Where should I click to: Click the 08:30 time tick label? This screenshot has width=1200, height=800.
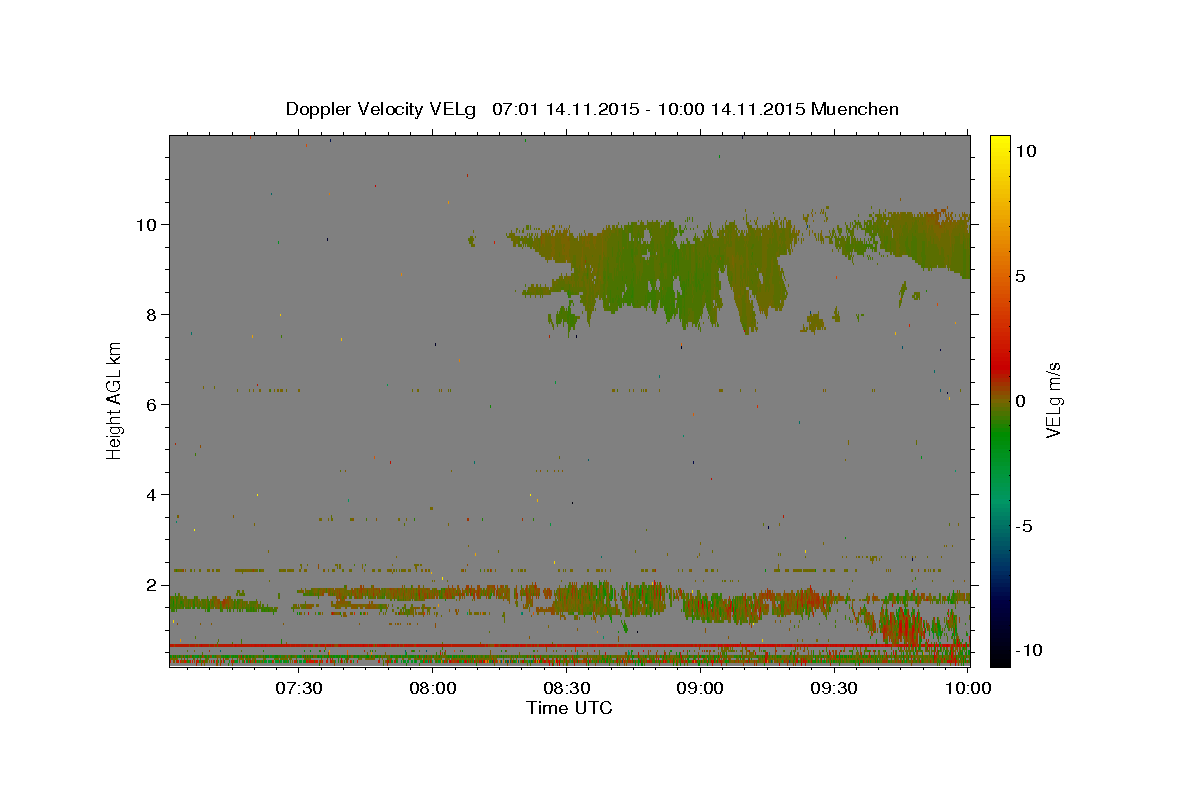[x=567, y=688]
